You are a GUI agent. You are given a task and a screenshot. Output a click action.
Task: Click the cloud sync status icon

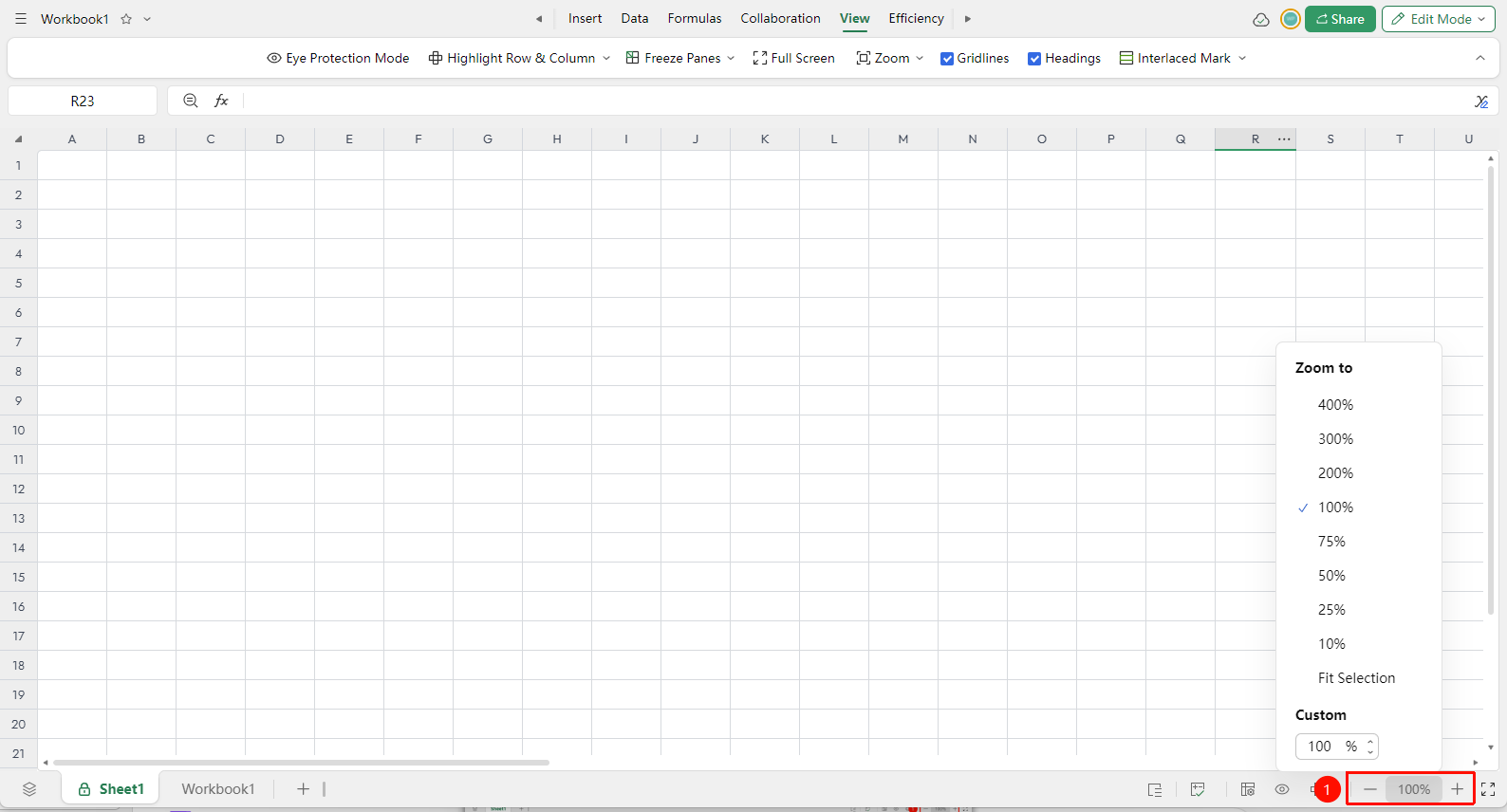[x=1261, y=19]
